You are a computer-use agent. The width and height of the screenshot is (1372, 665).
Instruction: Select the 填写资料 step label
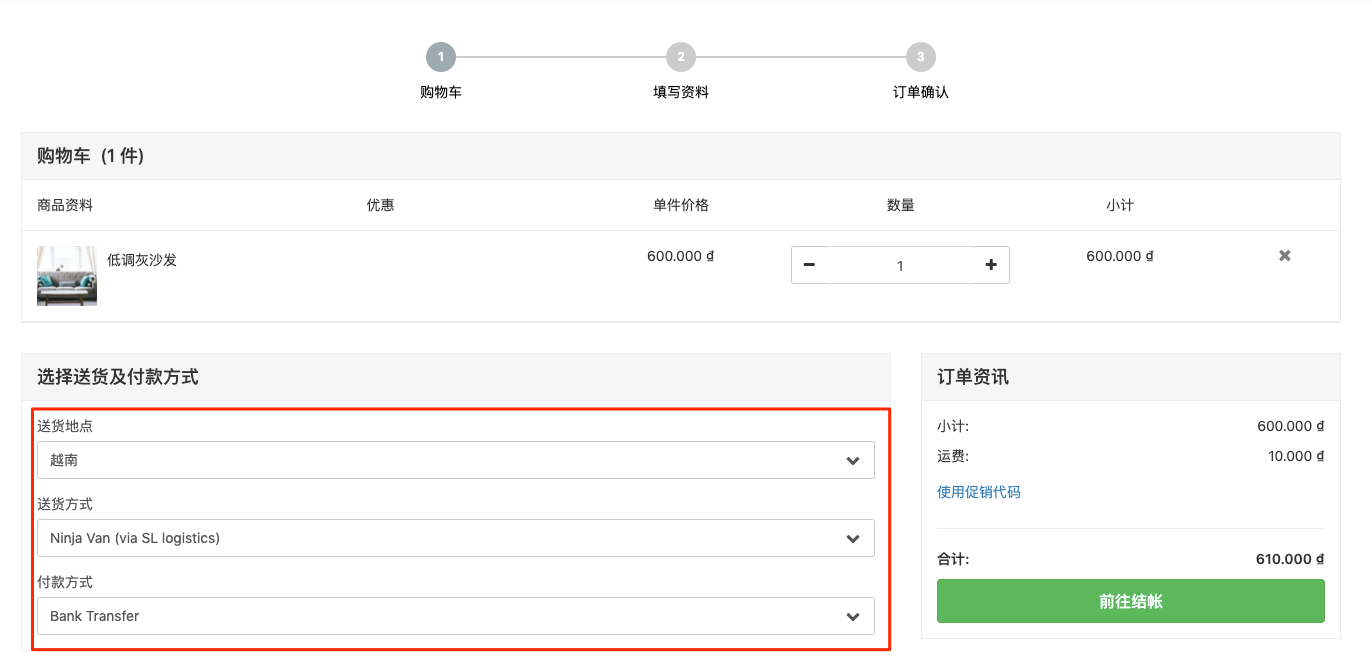[681, 92]
